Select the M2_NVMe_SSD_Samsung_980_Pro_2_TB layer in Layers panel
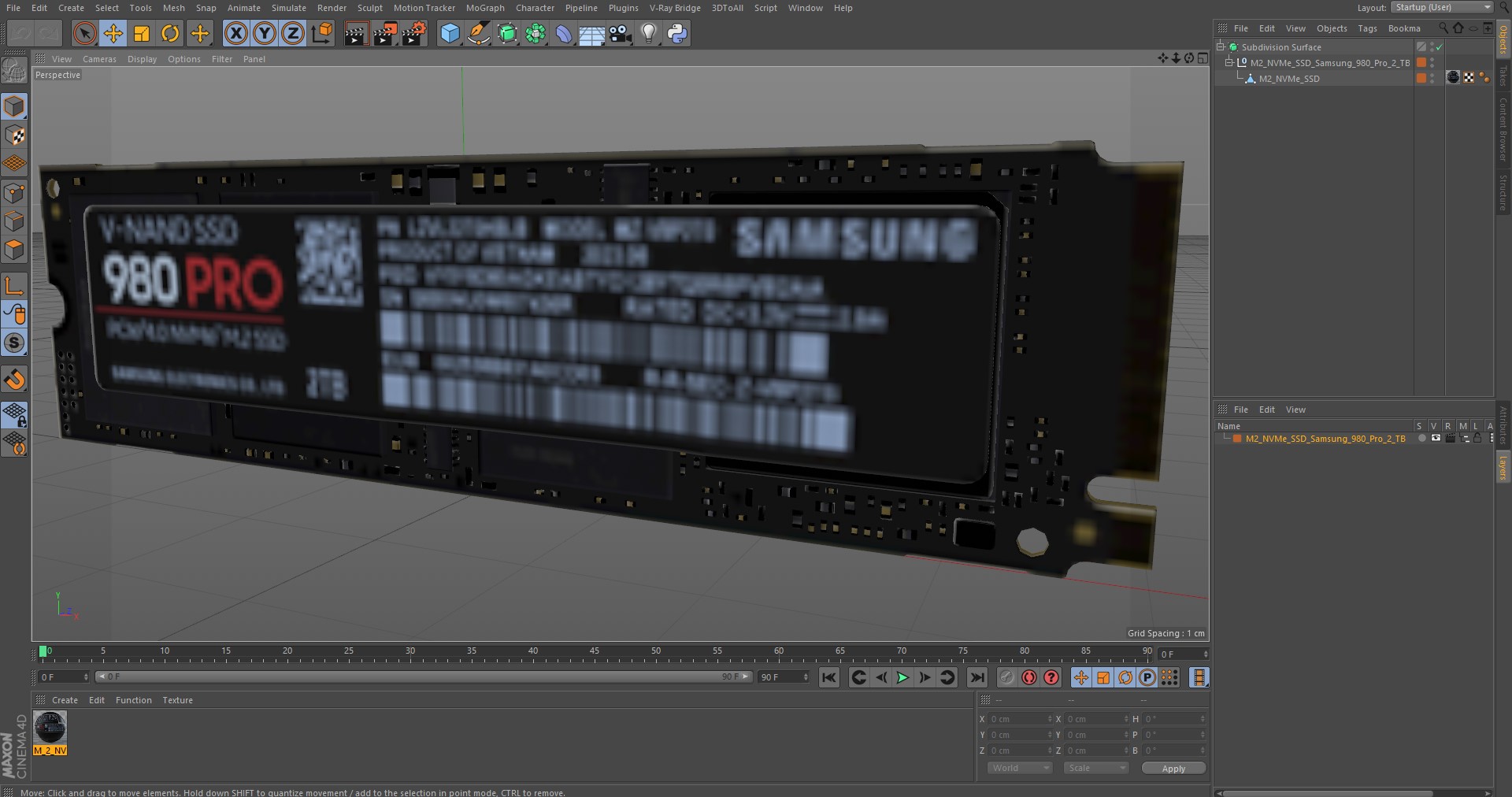 pos(1325,439)
